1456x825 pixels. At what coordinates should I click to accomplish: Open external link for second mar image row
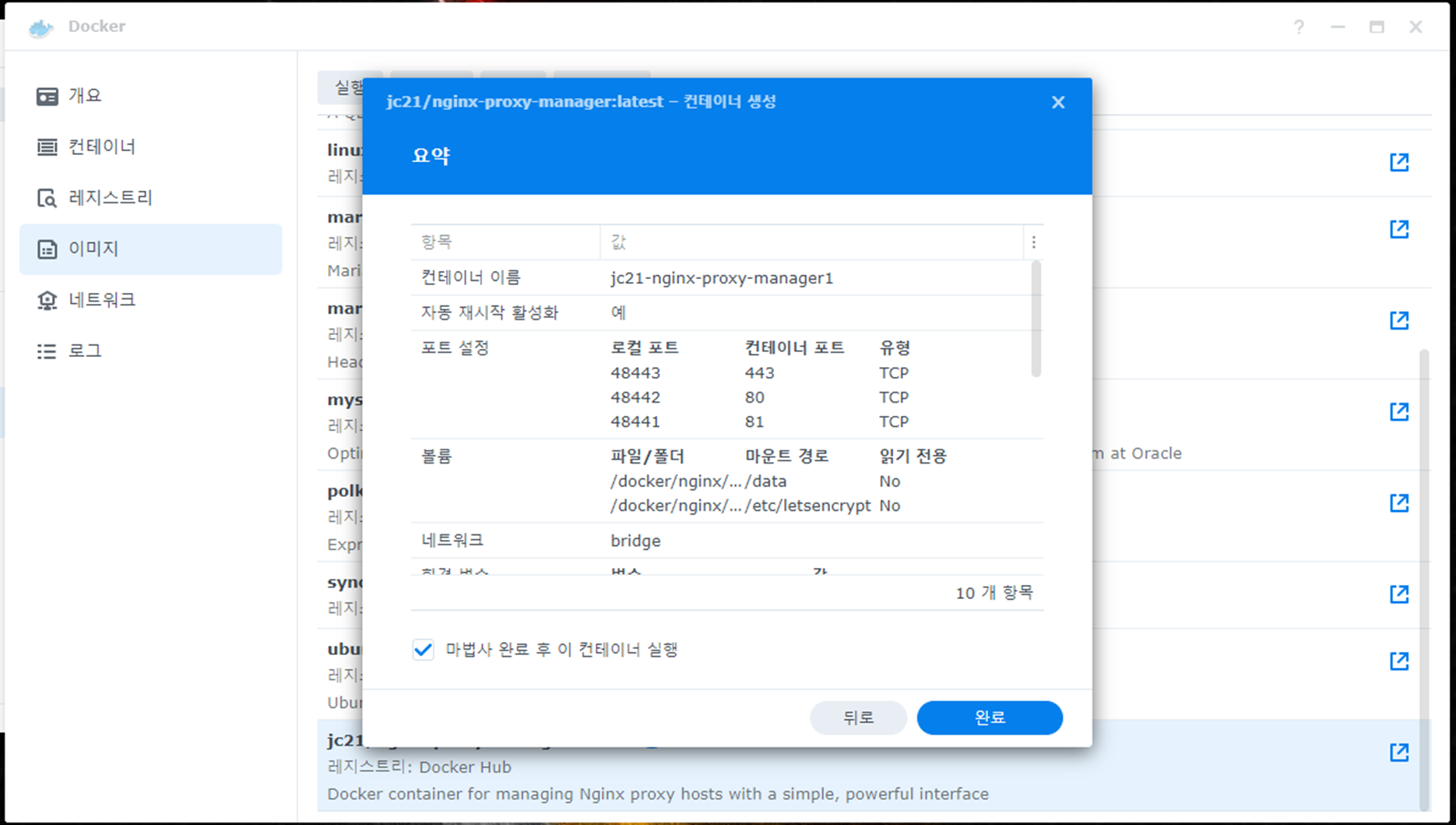pos(1399,320)
